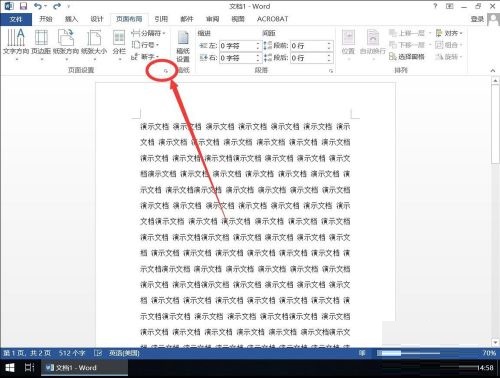Screen dimensions: 500x378
Task: Click in the left indent 左 field
Action: coord(238,46)
